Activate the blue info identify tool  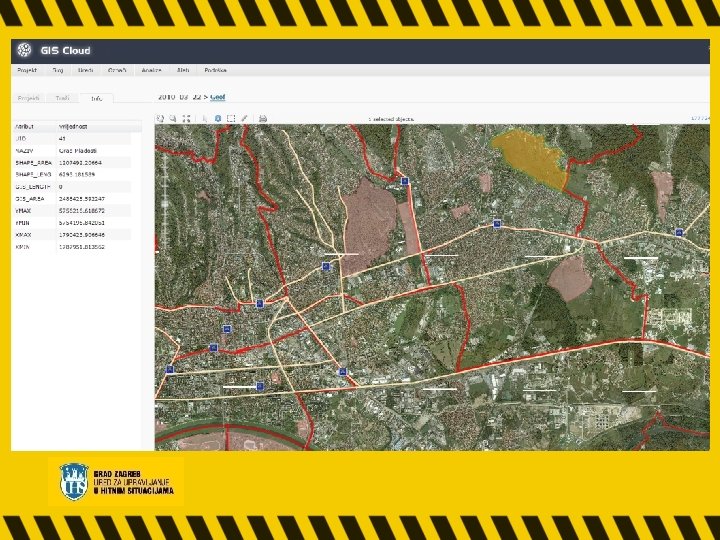pos(218,118)
